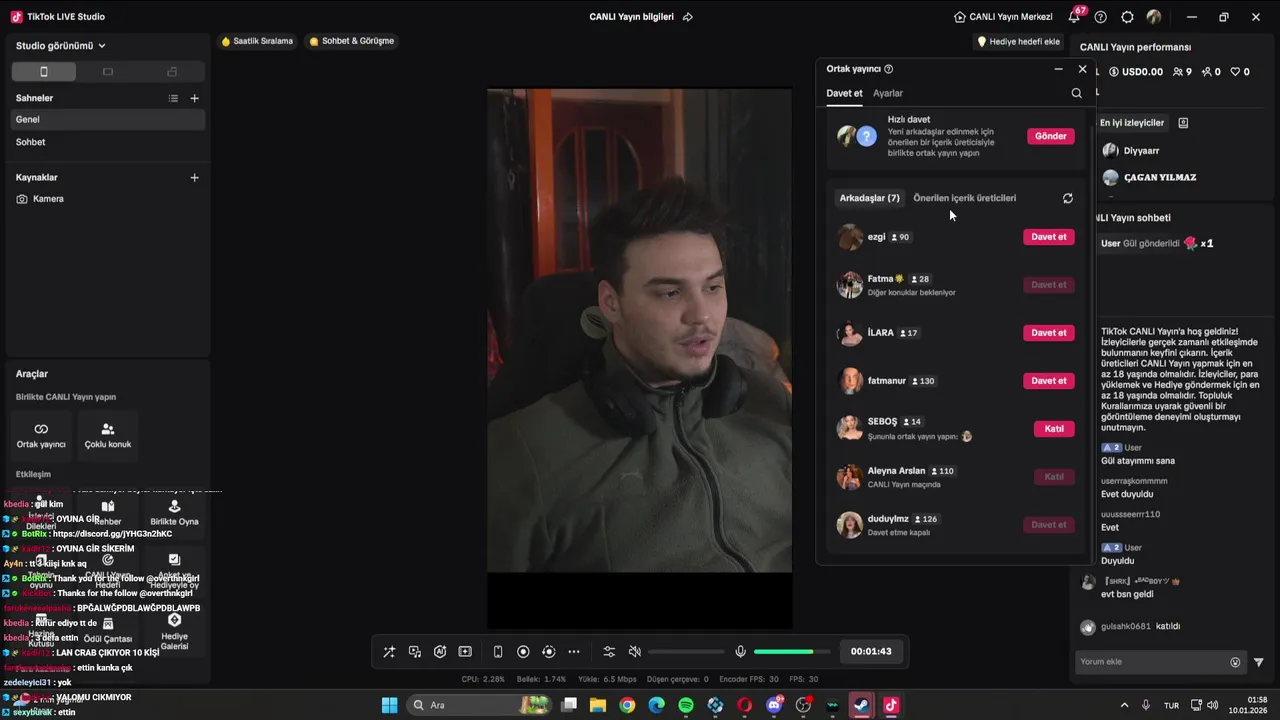
Task: Click the live timer 00:01:43
Action: [871, 651]
